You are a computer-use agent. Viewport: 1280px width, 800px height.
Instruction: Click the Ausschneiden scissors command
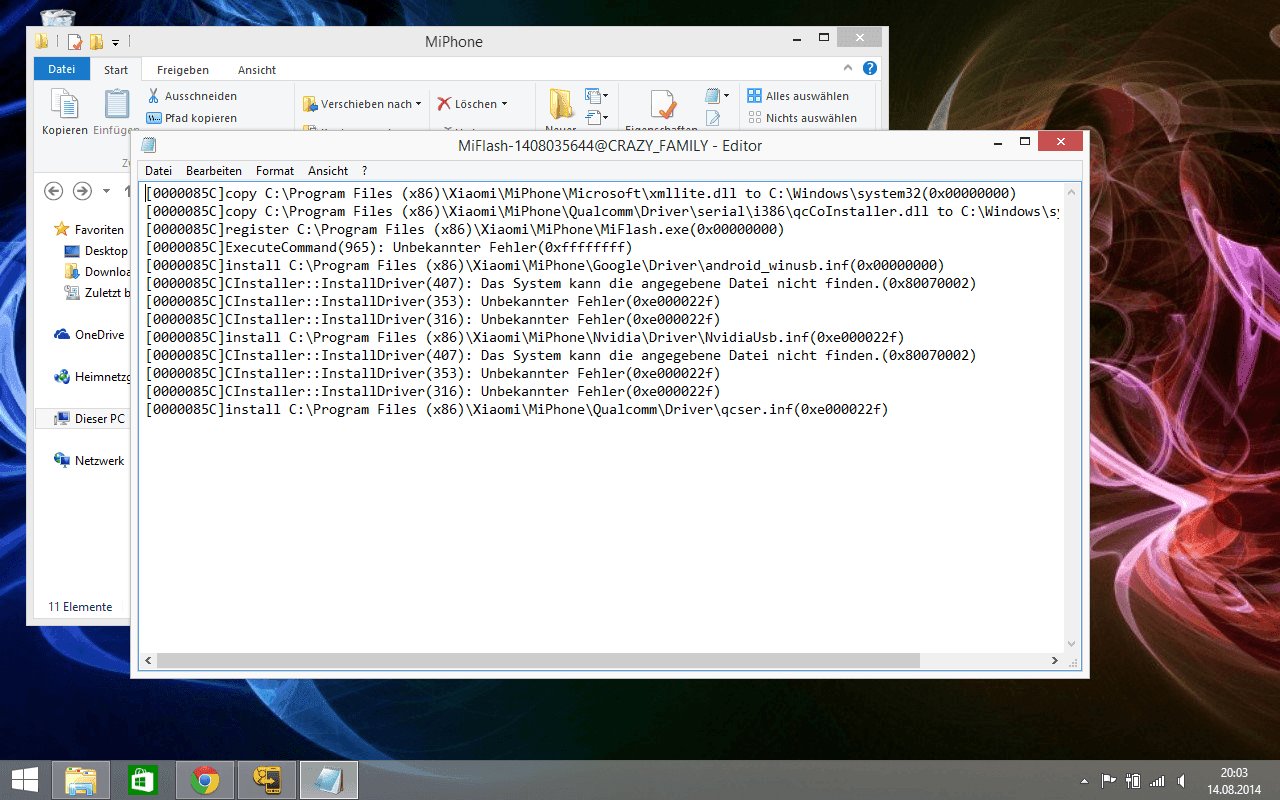(x=192, y=96)
